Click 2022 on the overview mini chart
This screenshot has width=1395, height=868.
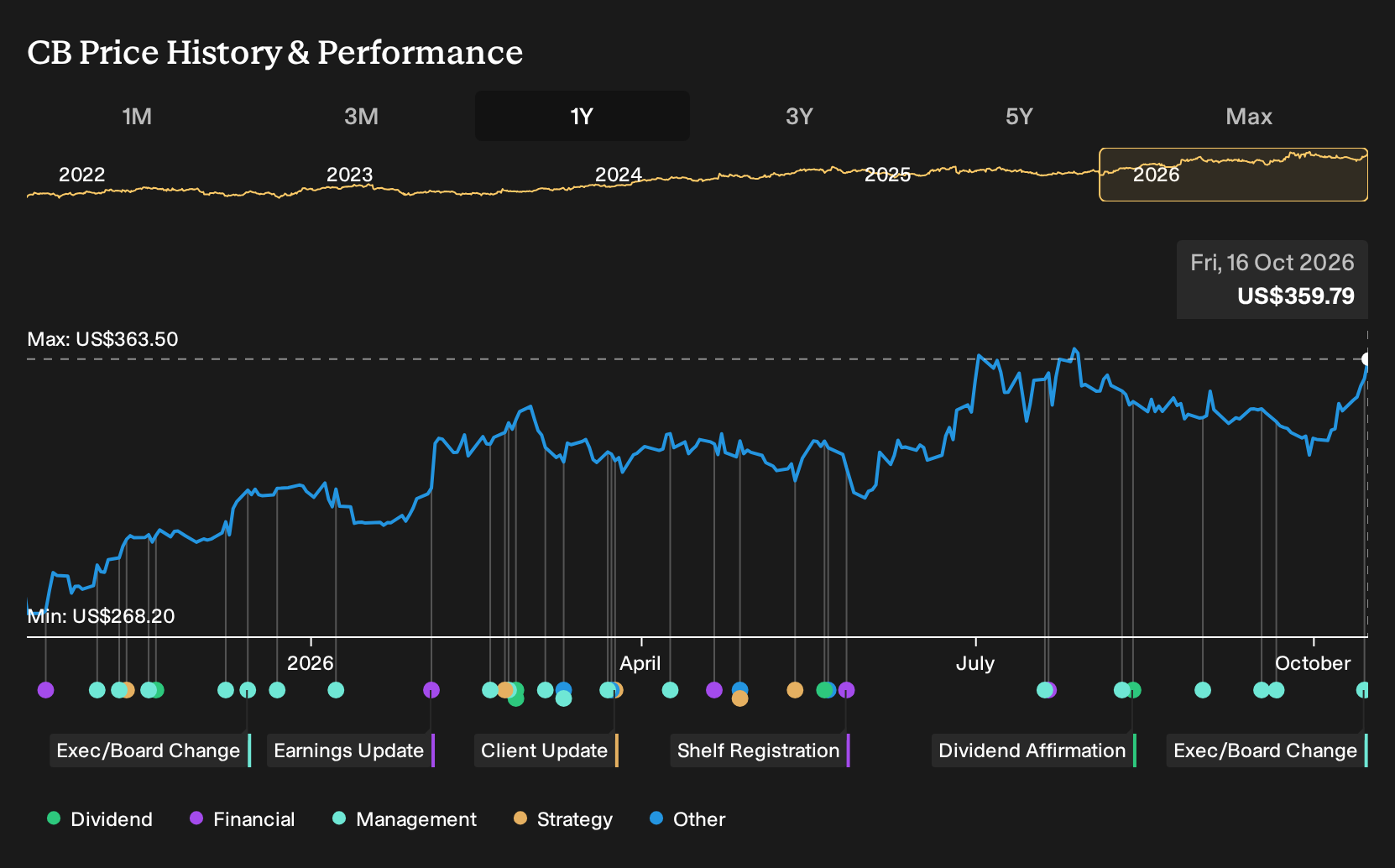pyautogui.click(x=81, y=175)
